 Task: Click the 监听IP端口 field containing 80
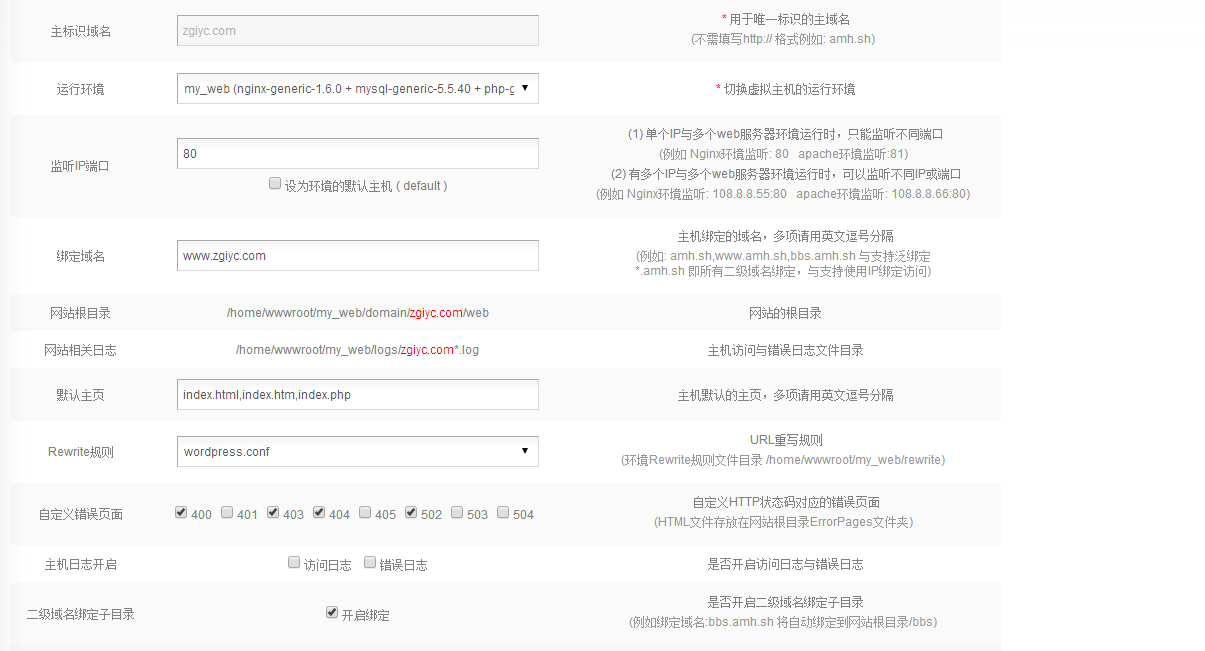pos(357,153)
